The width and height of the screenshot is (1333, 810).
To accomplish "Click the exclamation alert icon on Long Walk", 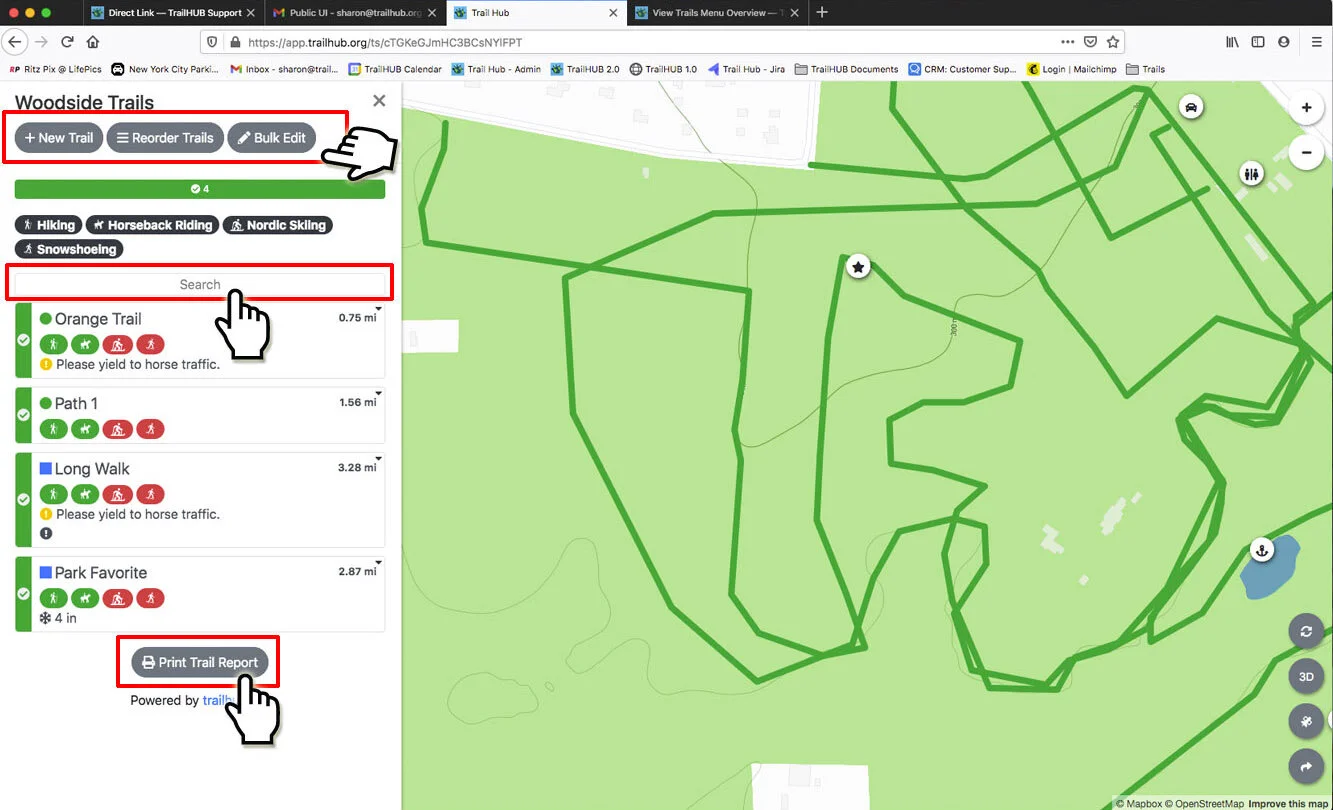I will pos(46,533).
